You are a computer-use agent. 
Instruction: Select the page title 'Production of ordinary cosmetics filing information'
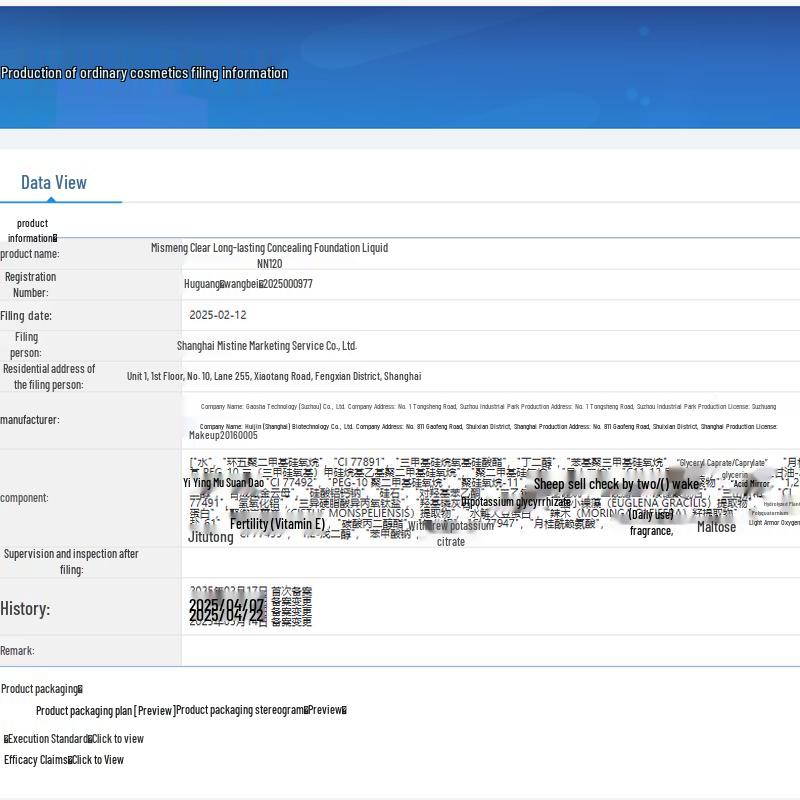point(144,73)
